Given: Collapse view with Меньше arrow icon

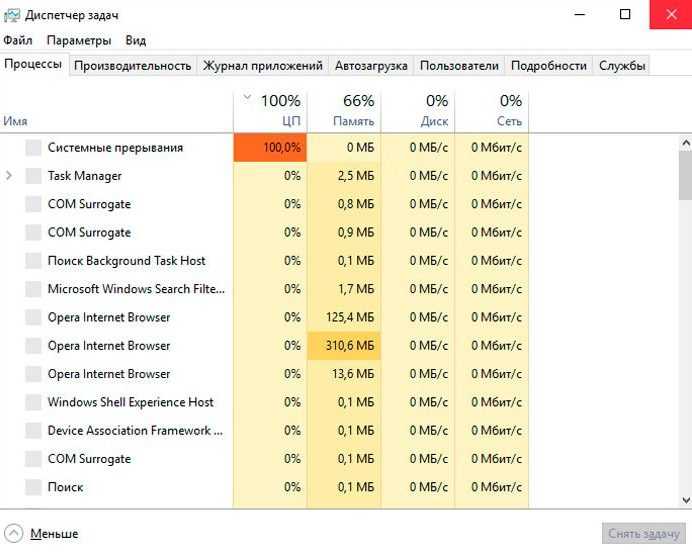Looking at the screenshot, I should 13,534.
